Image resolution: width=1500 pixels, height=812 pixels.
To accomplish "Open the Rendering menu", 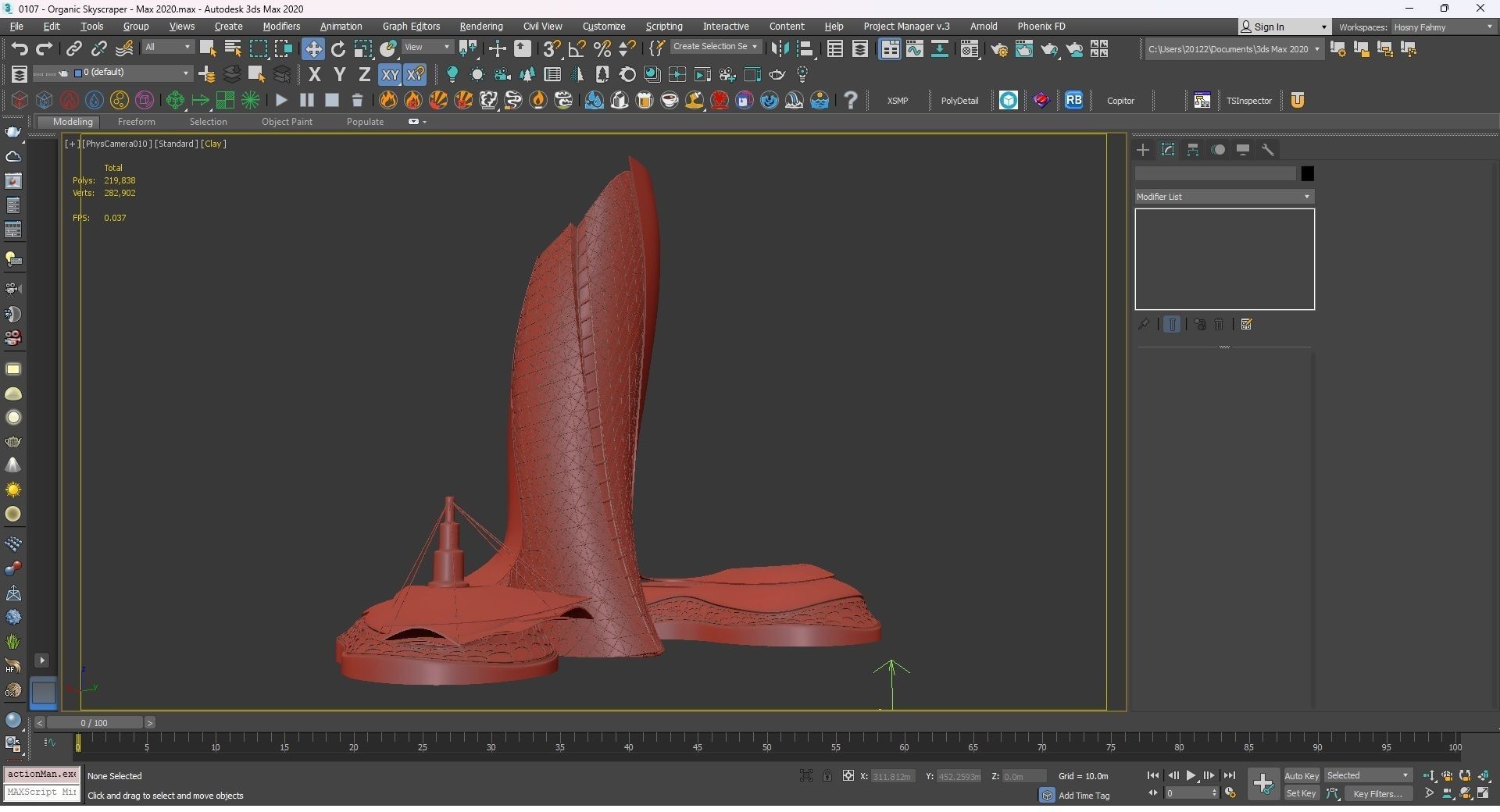I will 480,27.
